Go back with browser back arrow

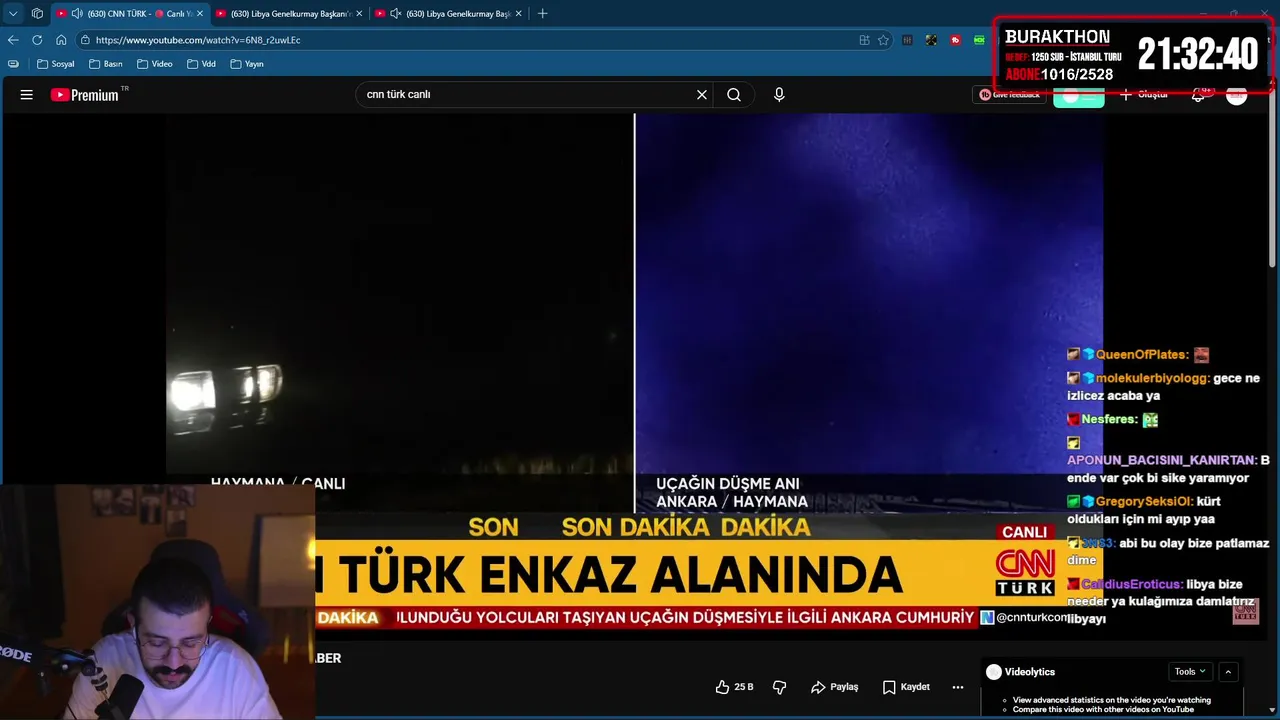[x=13, y=40]
